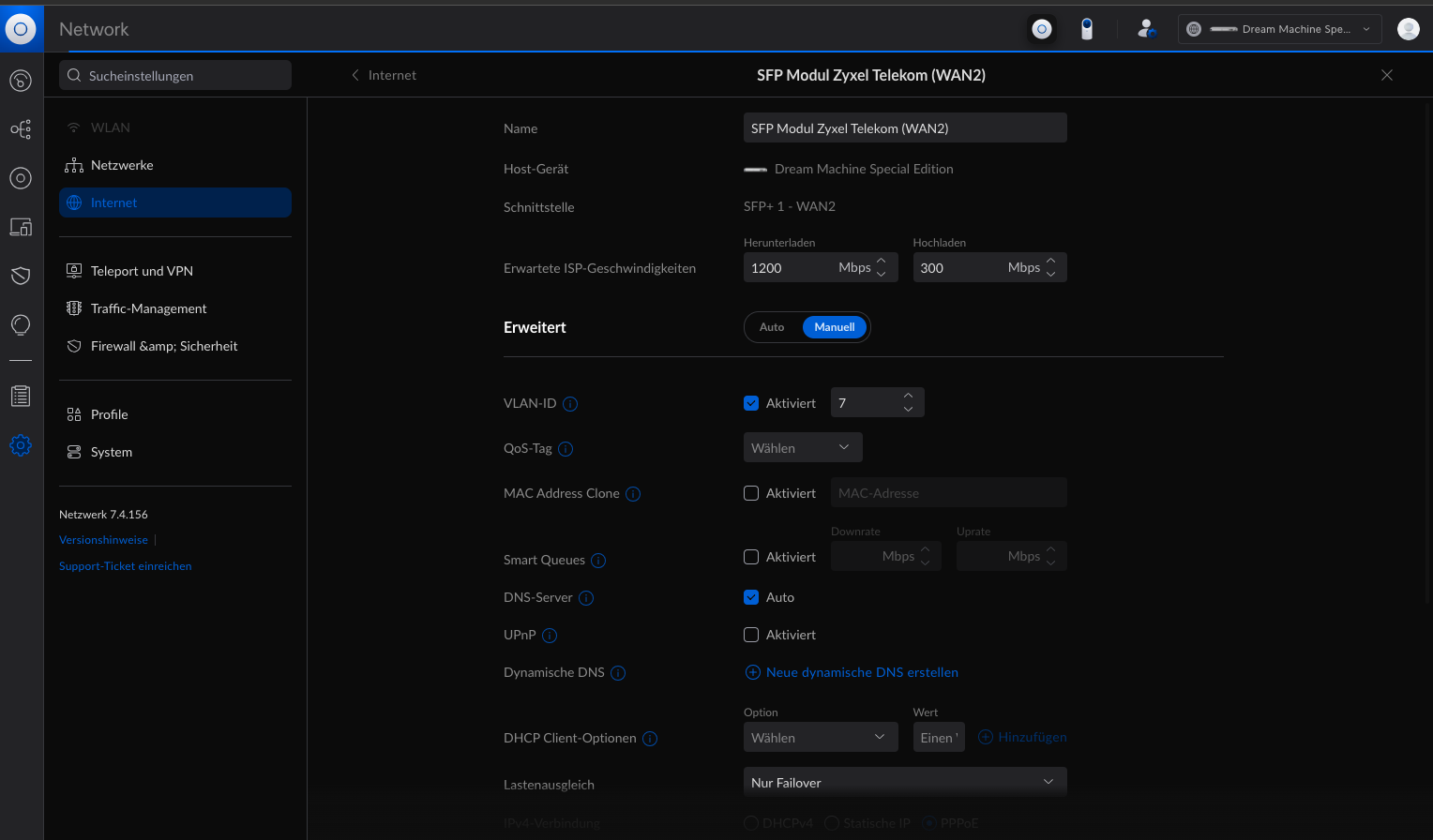Open System settings in sidebar
Viewport: 1433px width, 840px height.
175,452
